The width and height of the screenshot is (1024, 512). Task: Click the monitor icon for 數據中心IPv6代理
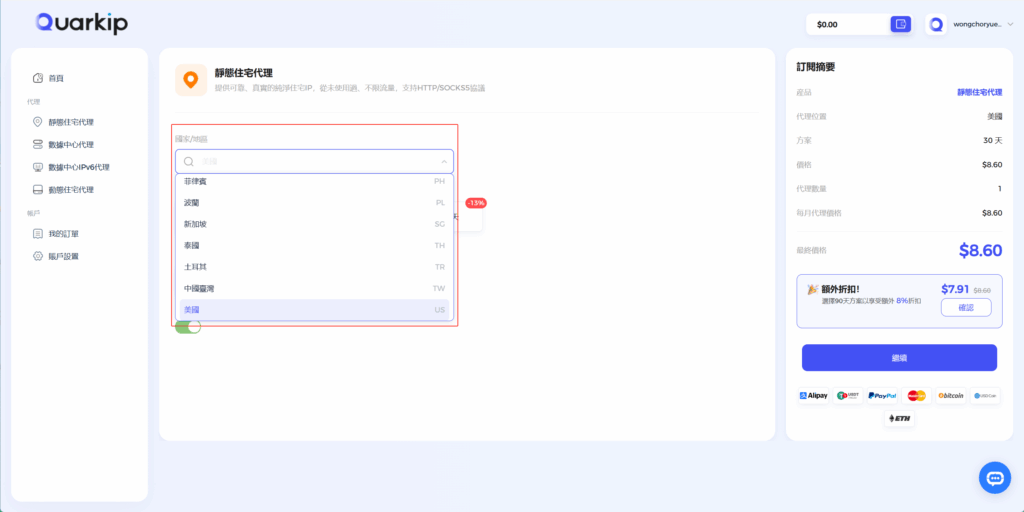coord(38,167)
